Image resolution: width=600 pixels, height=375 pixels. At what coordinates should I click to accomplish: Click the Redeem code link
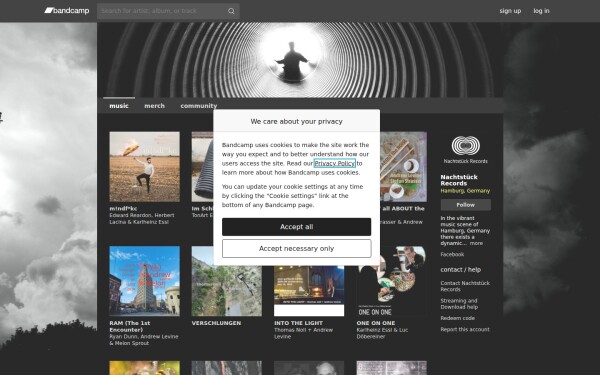(x=457, y=318)
